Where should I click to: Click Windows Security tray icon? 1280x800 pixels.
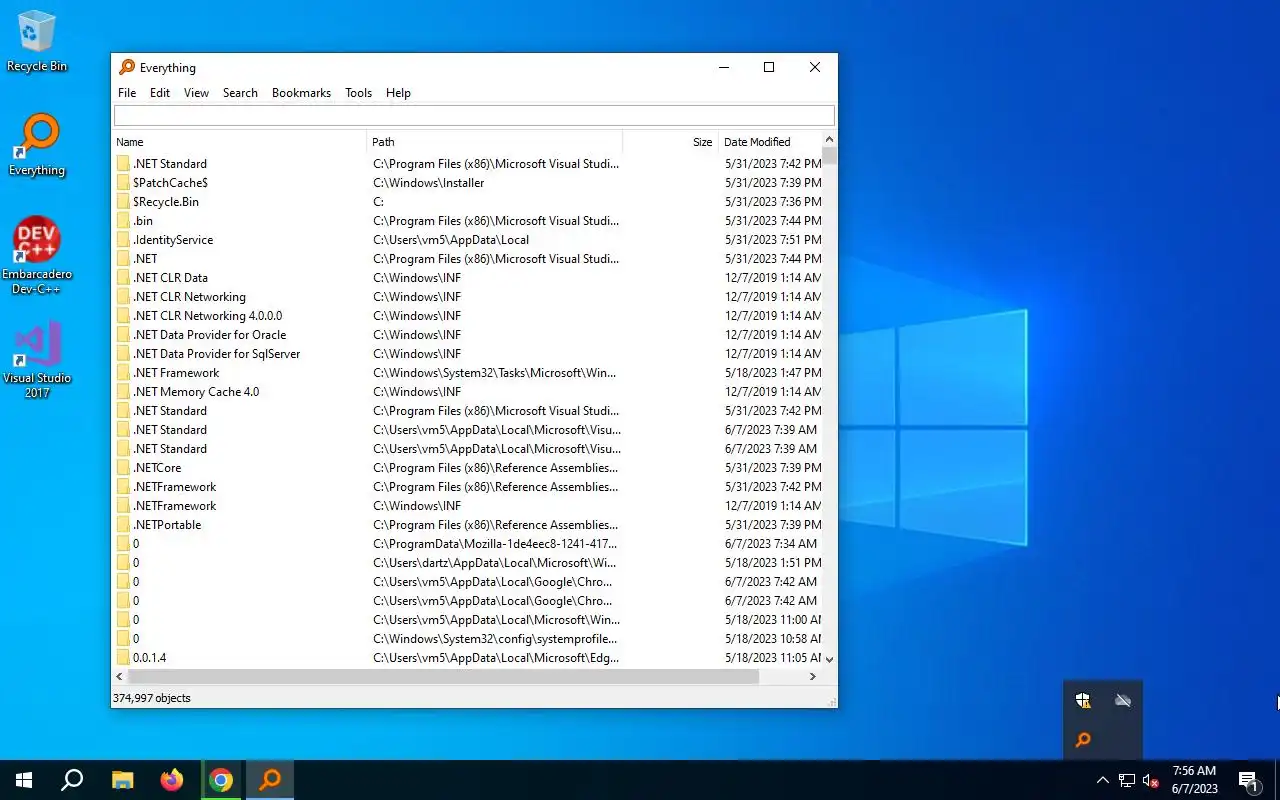1083,701
